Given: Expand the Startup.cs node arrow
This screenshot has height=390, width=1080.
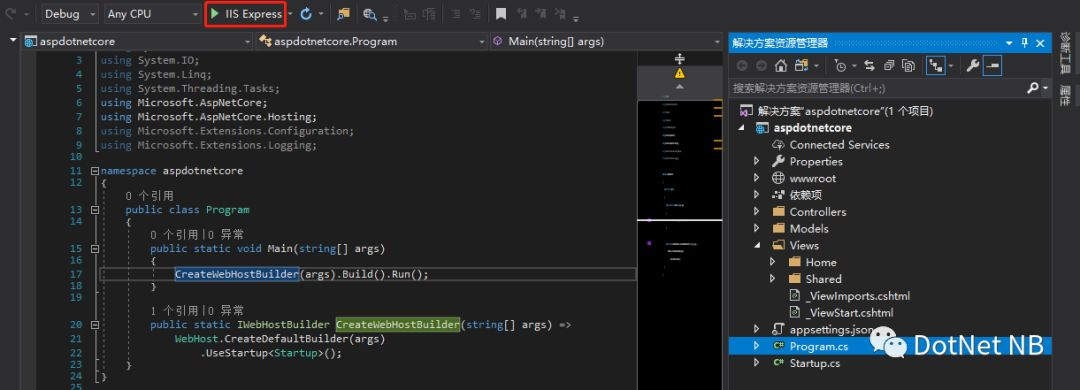Looking at the screenshot, I should click(x=757, y=362).
